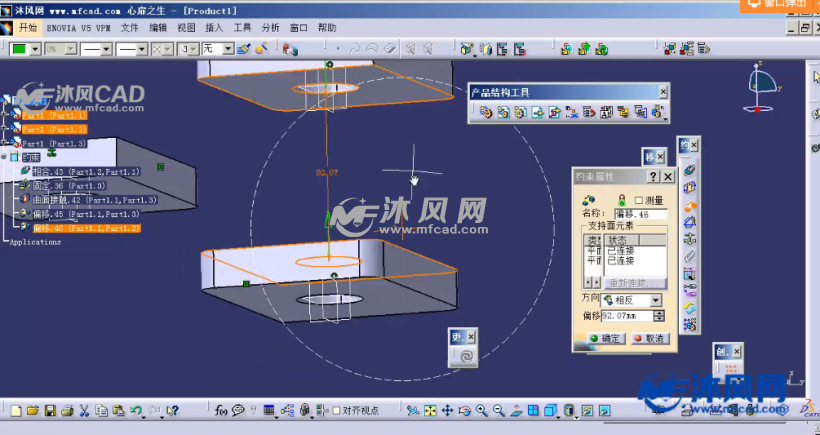
Task: Open the 插入 menu
Action: tap(214, 28)
